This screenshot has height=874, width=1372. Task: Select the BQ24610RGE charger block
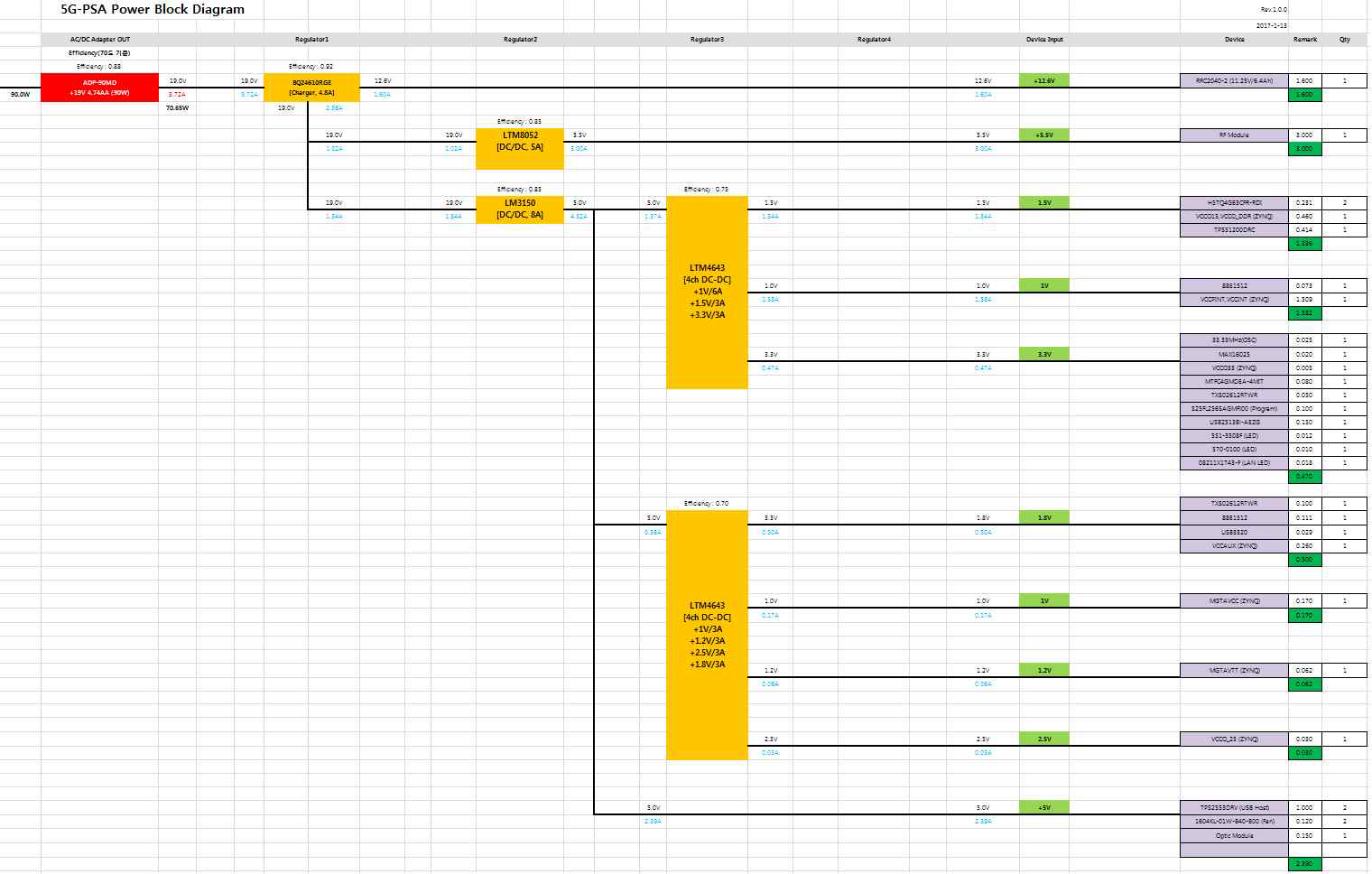(311, 88)
